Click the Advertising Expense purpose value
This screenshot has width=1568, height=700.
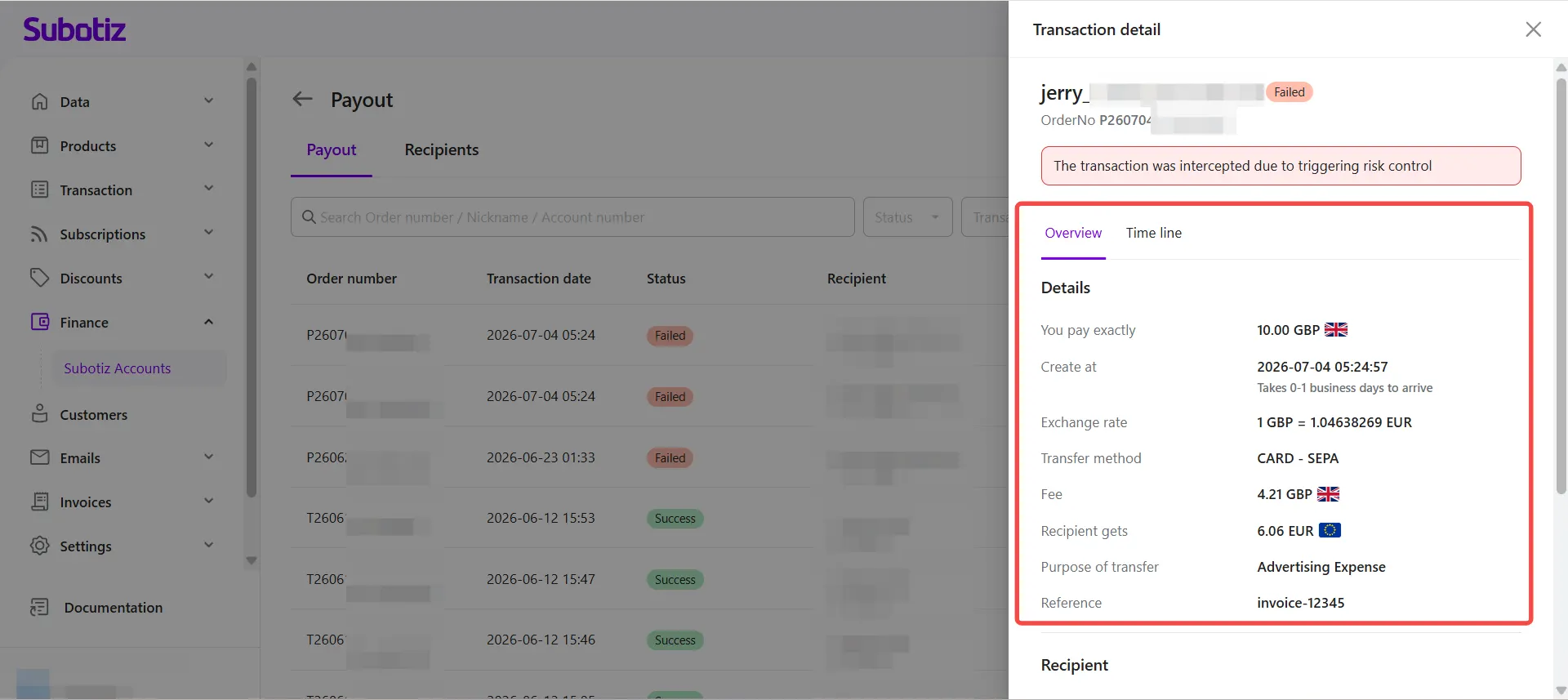tap(1321, 567)
